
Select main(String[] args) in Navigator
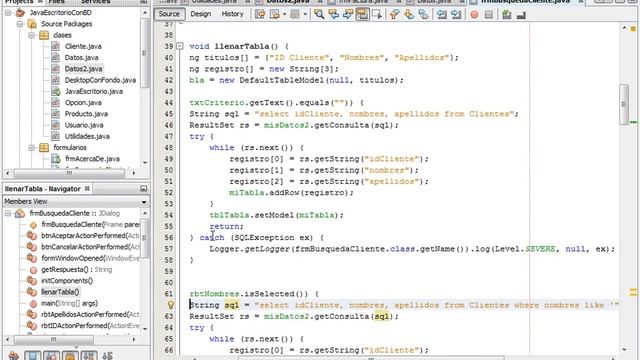click(x=69, y=303)
